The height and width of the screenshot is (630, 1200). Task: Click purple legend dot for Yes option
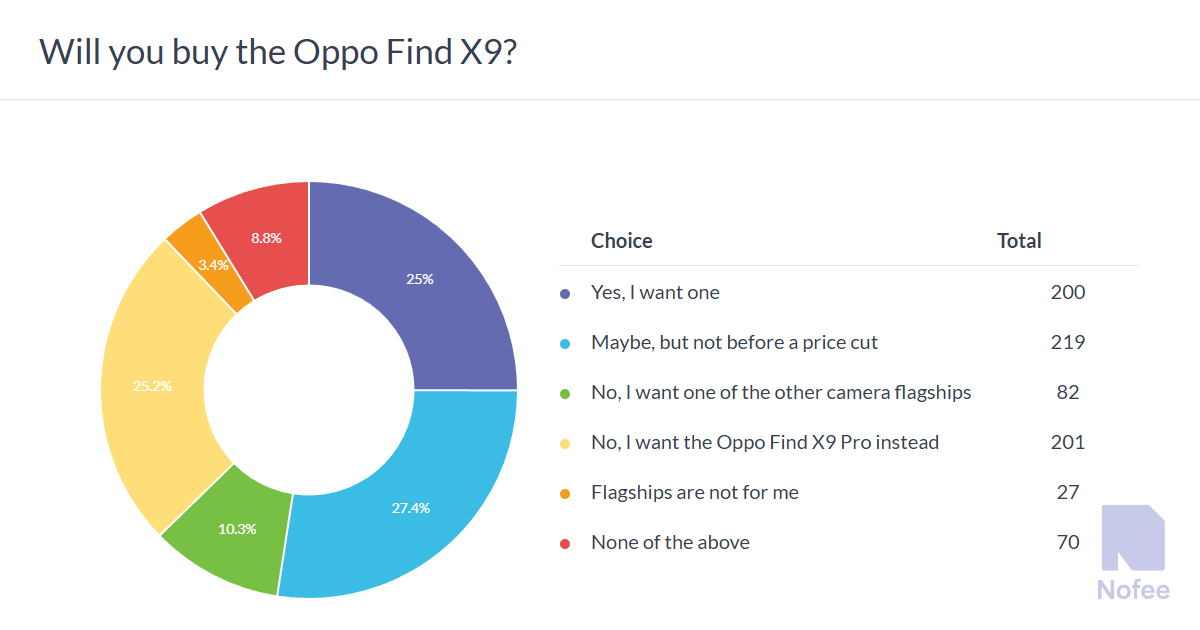point(565,294)
